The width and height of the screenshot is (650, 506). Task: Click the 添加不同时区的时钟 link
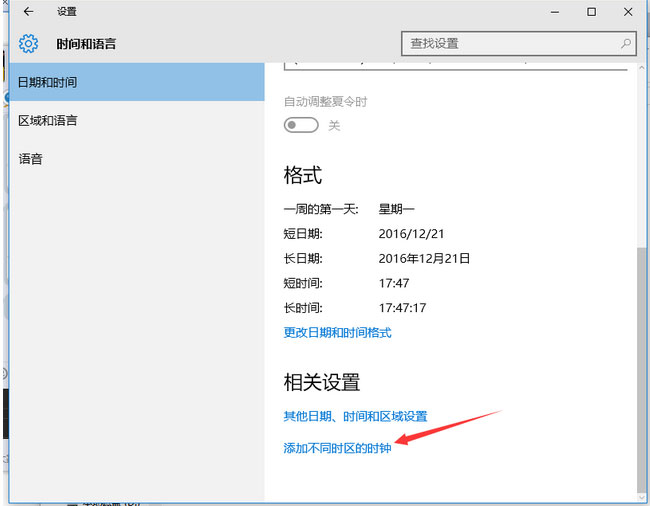point(337,448)
